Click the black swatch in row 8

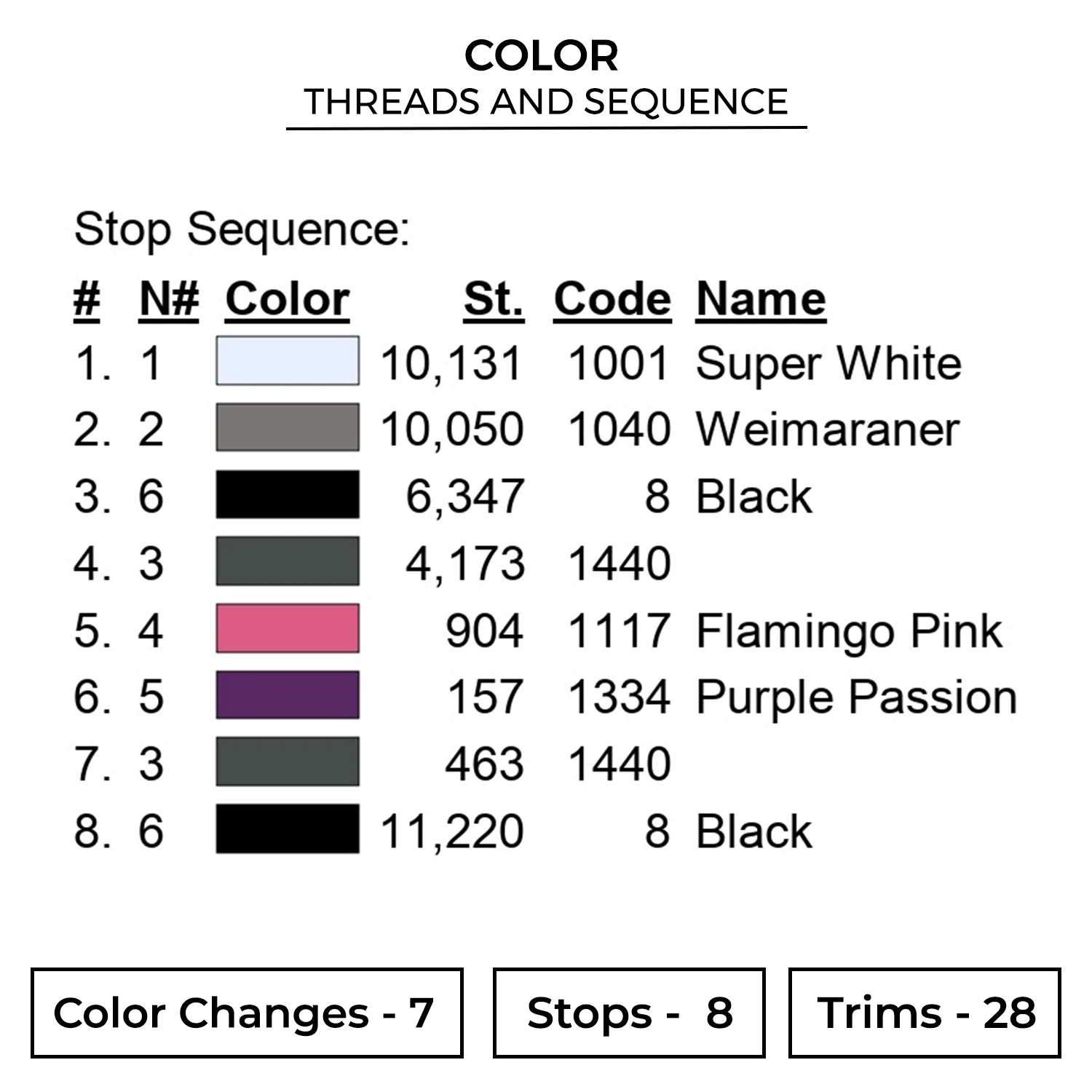point(288,829)
